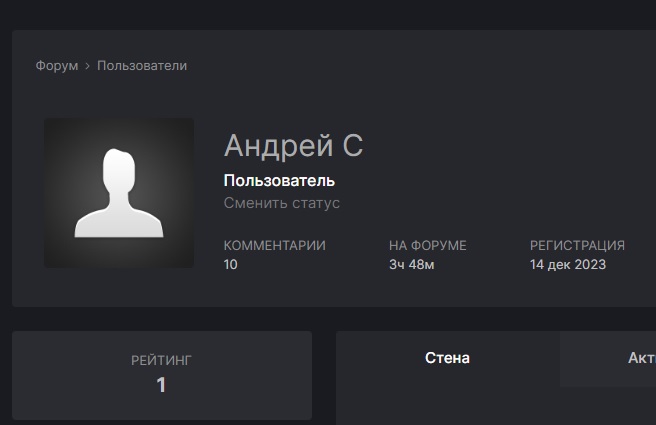
Task: Click the rating value 1
Action: click(161, 385)
